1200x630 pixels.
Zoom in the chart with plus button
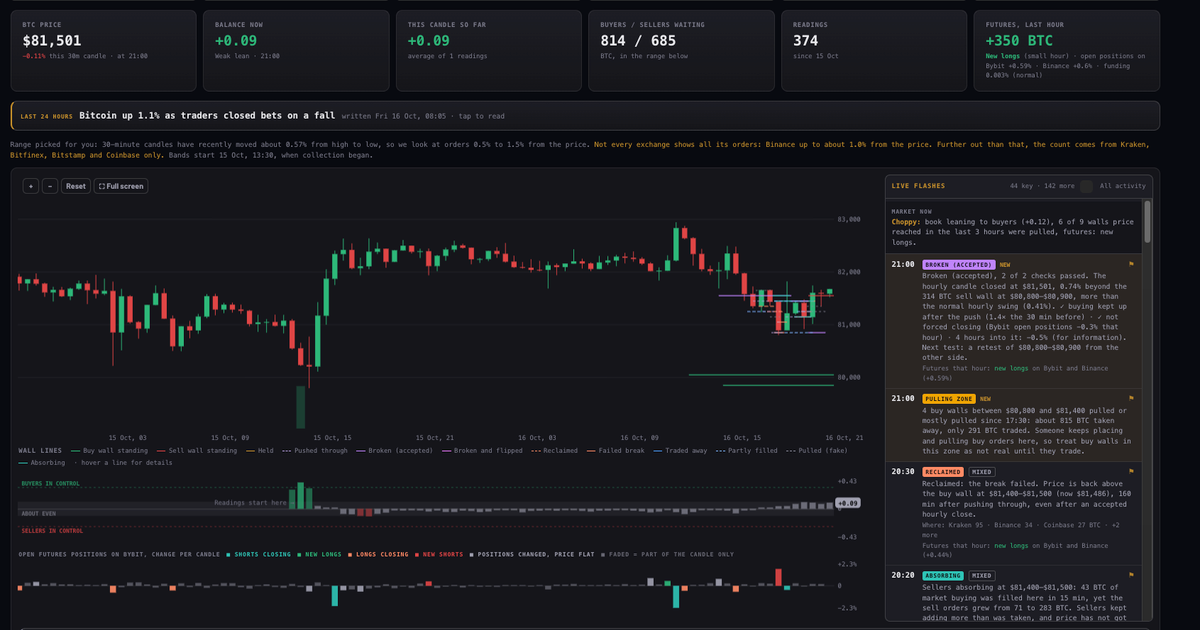coord(30,186)
